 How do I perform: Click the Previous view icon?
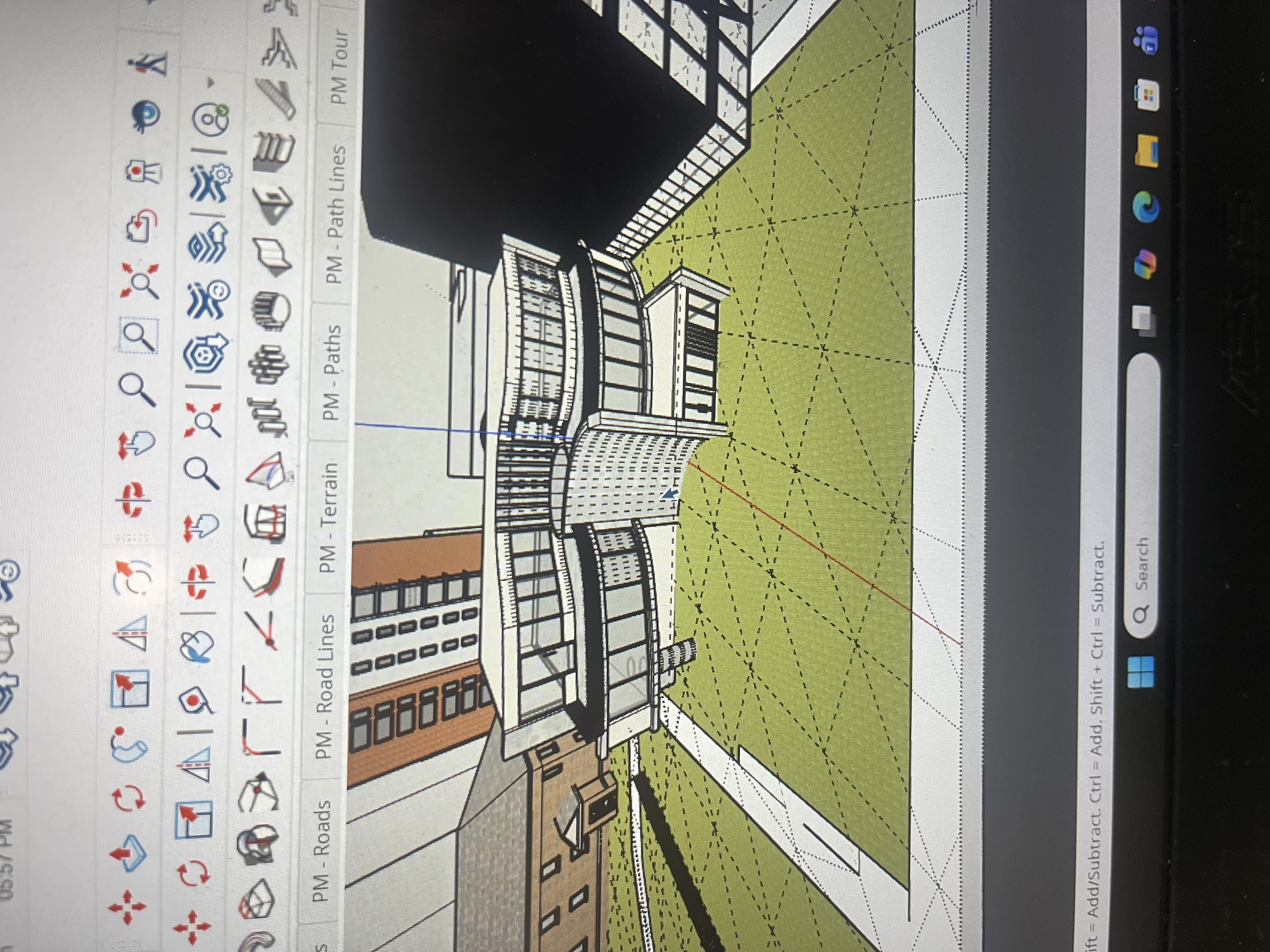click(141, 226)
